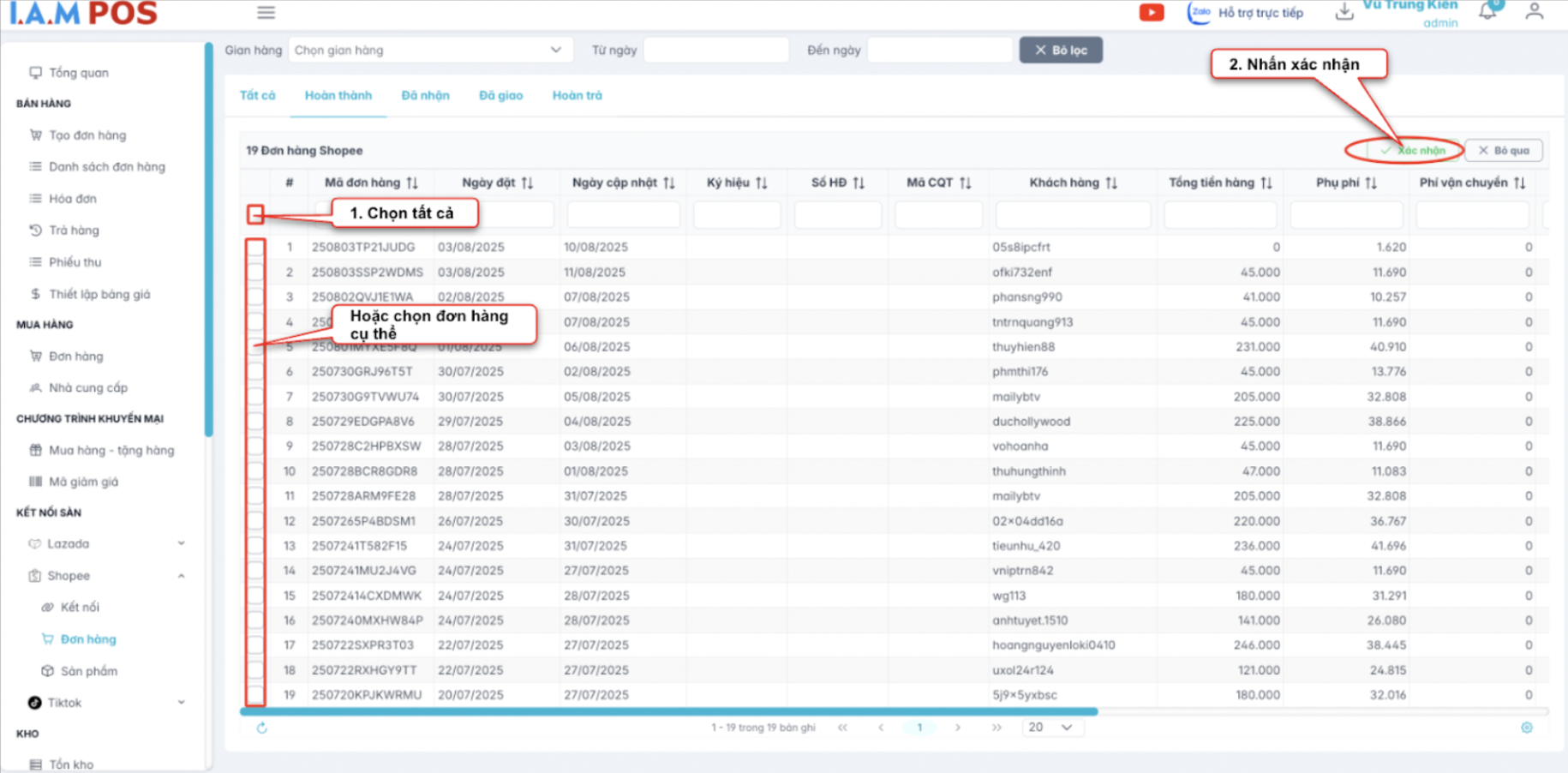Click the notification bell icon

pos(1487,12)
